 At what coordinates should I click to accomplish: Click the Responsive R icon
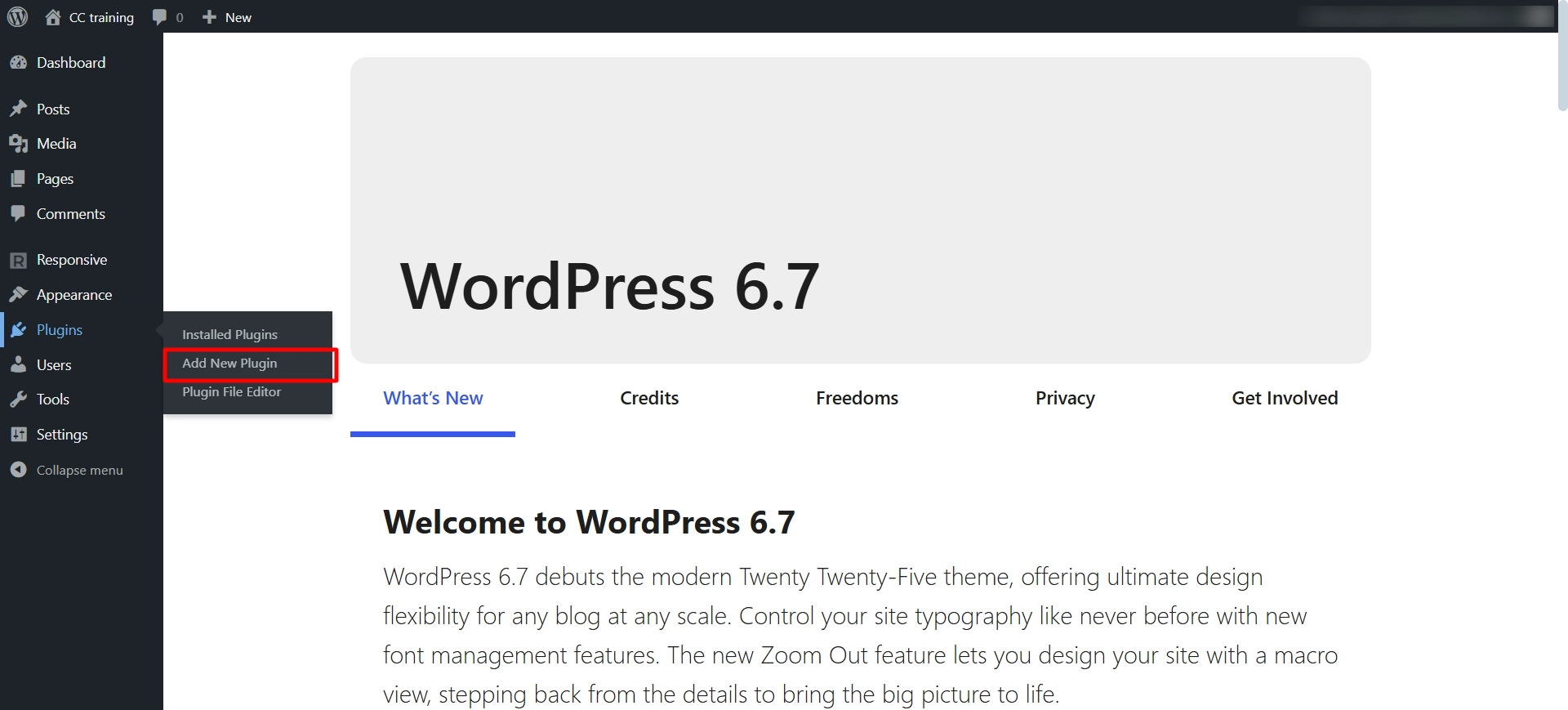click(x=18, y=260)
